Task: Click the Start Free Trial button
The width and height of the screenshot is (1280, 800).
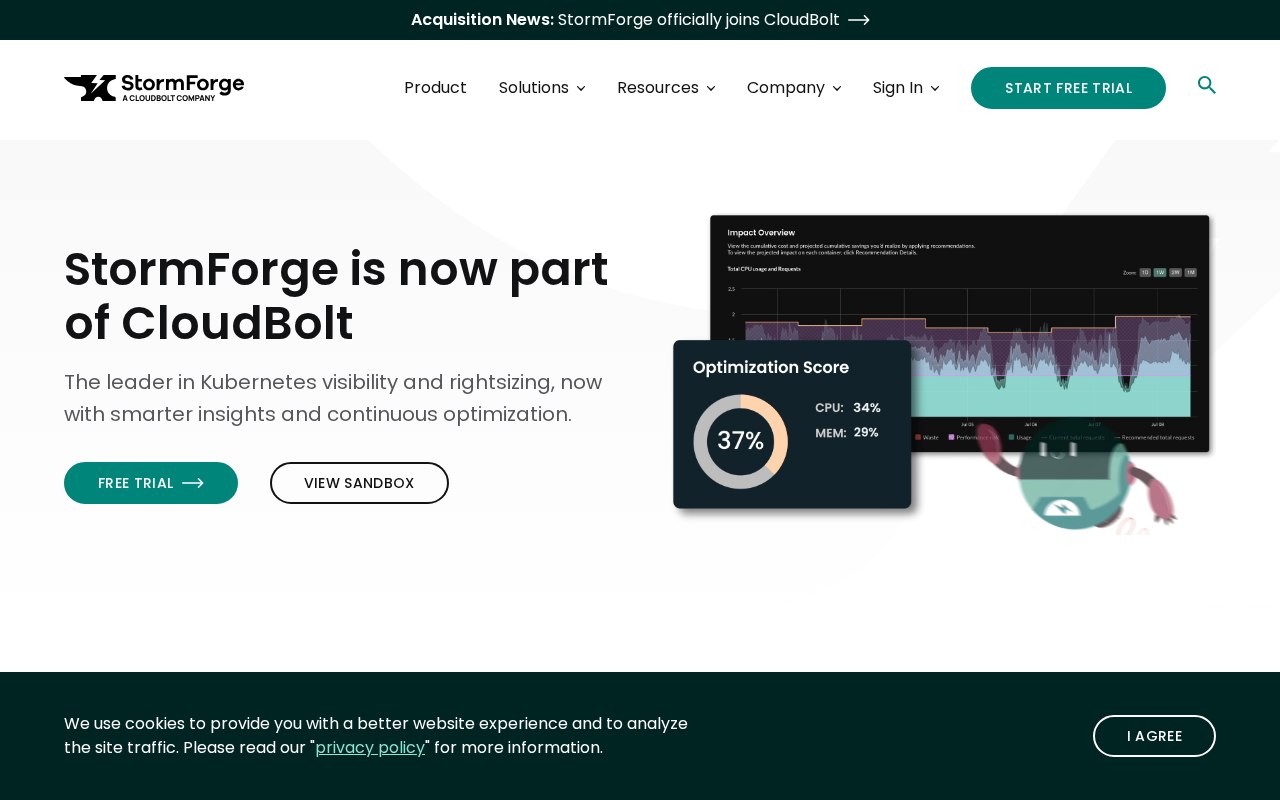Action: pyautogui.click(x=1068, y=88)
